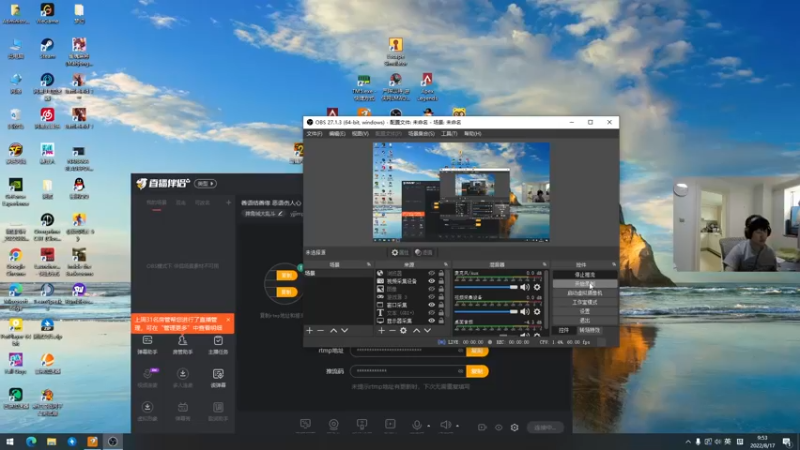Viewport: 800px width, 450px height.
Task: Open 设置 in the OBS Controls panel
Action: (x=585, y=311)
